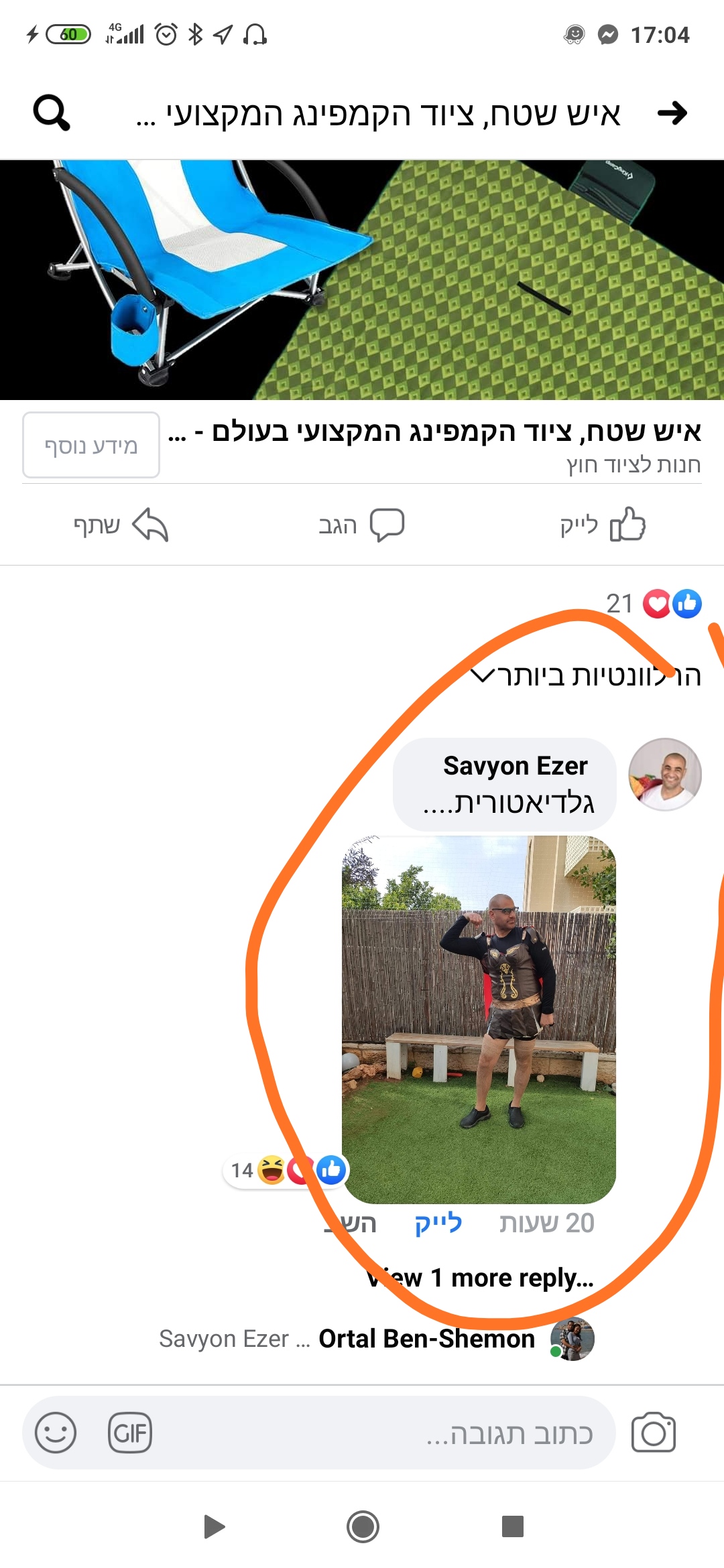The height and width of the screenshot is (1568, 724).
Task: Open Savyon Ezer's profile name link
Action: tap(516, 765)
